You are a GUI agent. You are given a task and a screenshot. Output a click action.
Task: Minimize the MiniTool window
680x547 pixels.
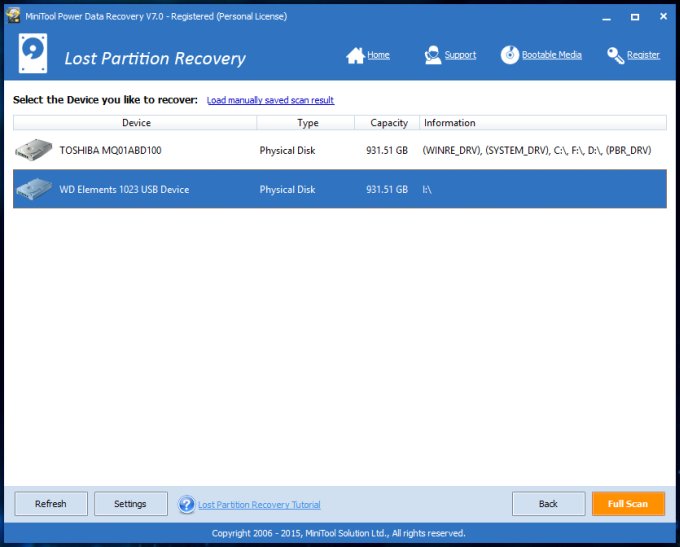pos(607,17)
